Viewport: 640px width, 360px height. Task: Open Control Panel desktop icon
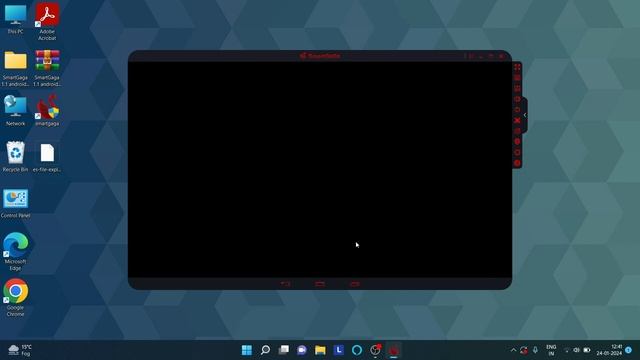coord(16,203)
